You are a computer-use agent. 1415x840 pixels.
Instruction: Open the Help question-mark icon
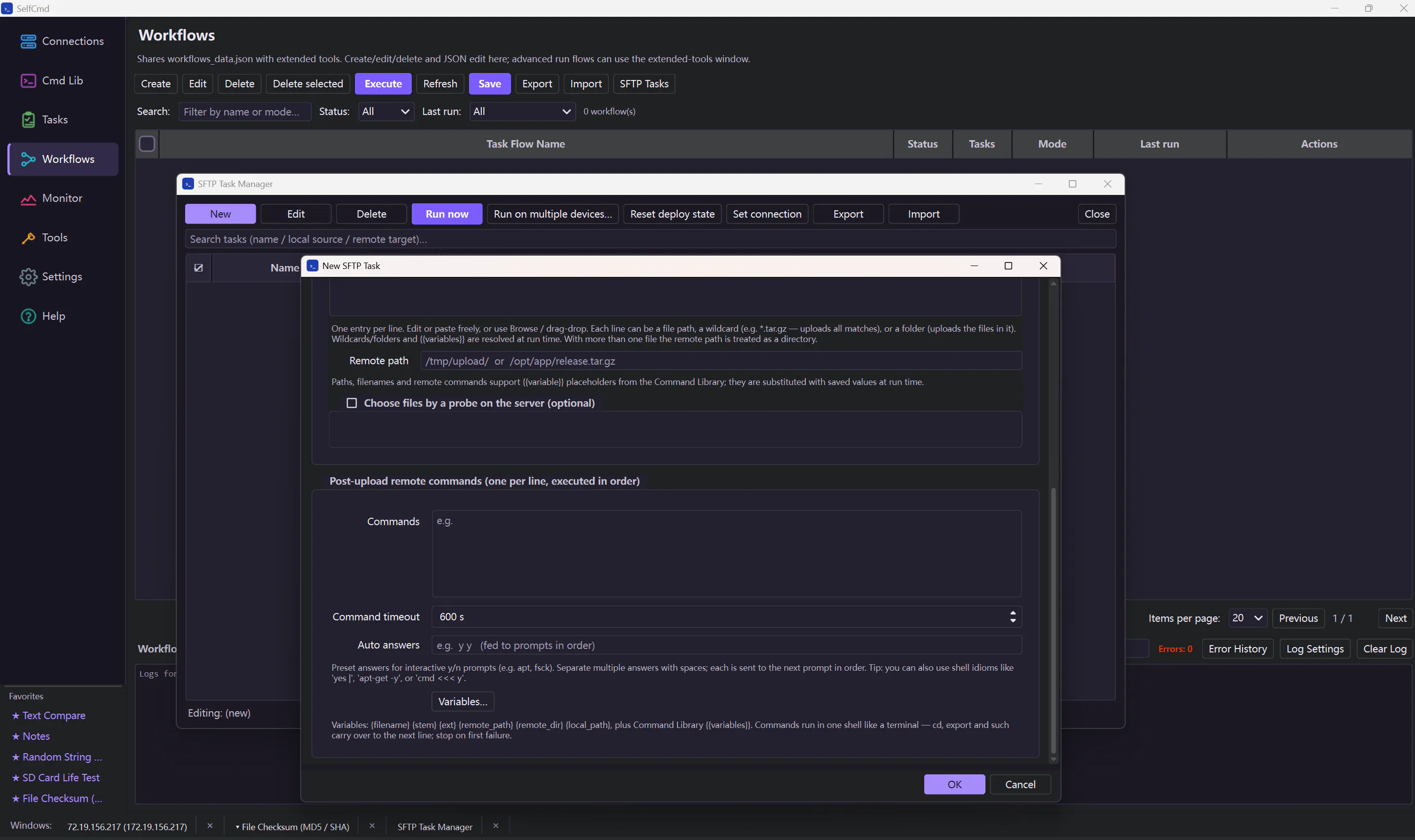pos(28,316)
